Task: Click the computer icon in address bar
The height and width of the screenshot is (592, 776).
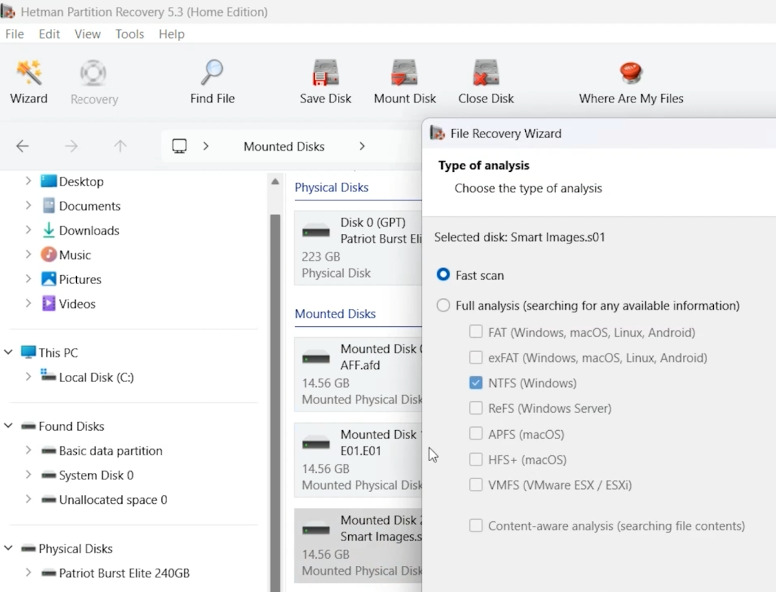Action: click(x=179, y=146)
